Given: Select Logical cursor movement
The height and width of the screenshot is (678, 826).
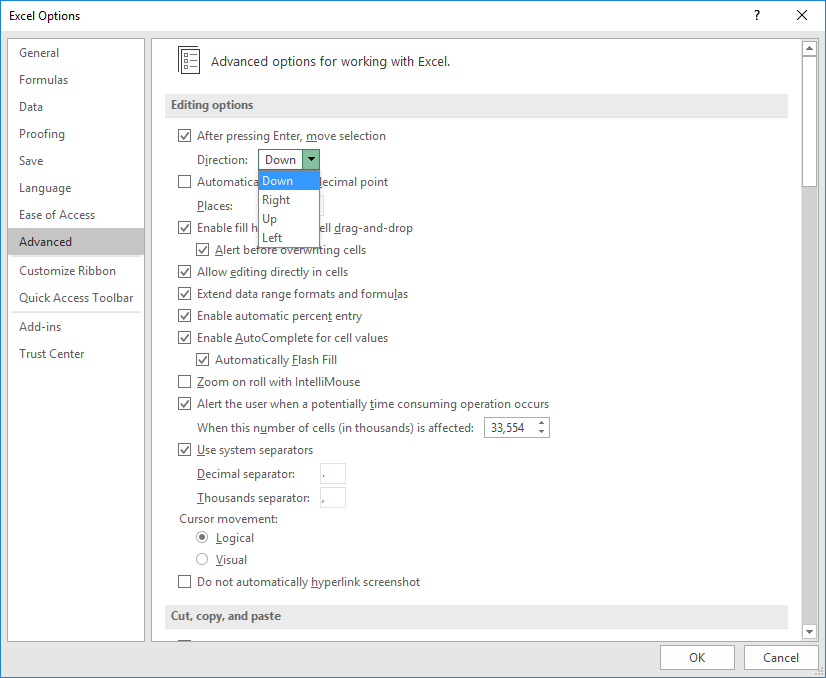Looking at the screenshot, I should click(x=202, y=537).
